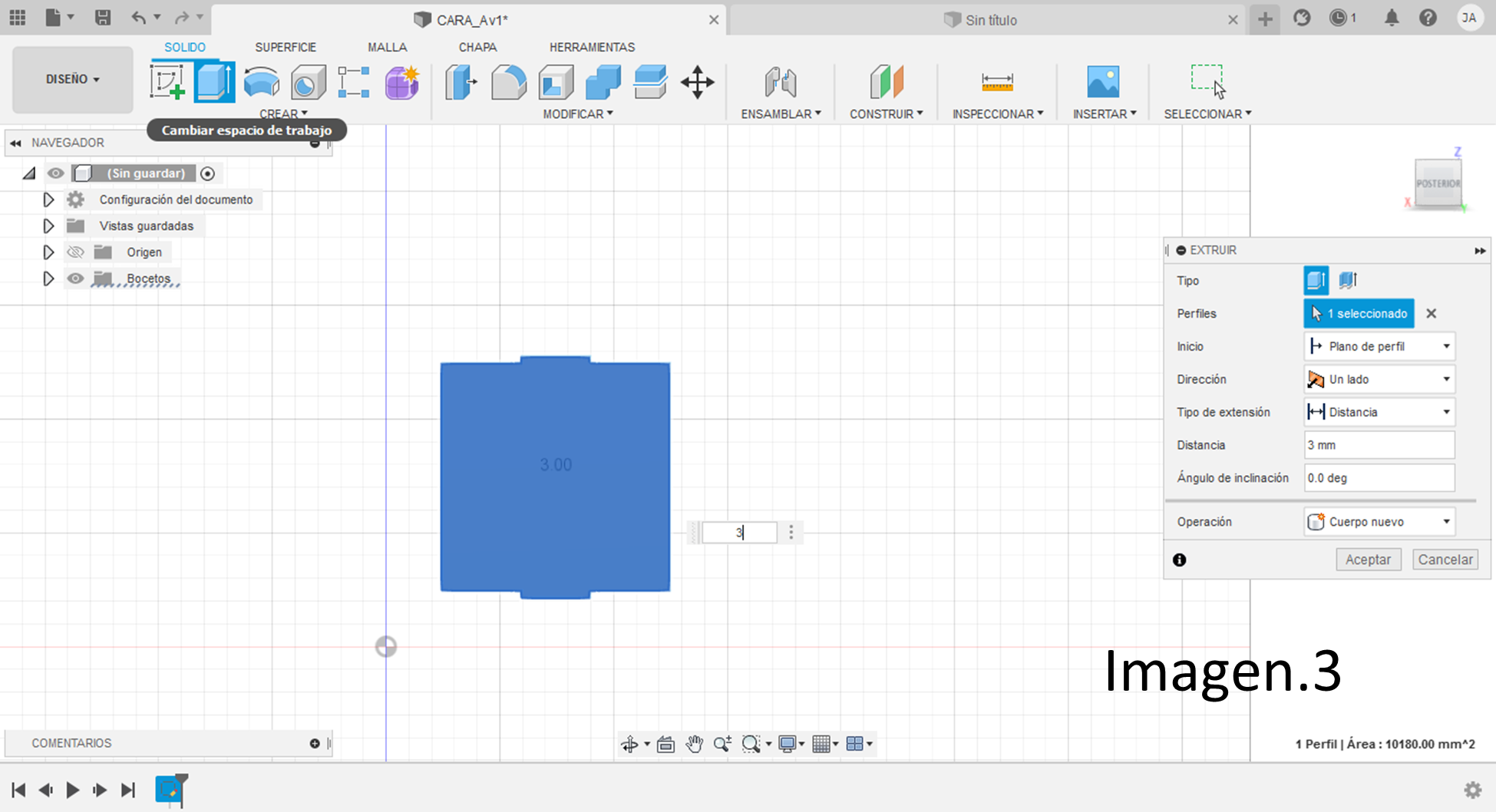Play the timeline animation
The height and width of the screenshot is (812, 1496).
click(x=73, y=790)
